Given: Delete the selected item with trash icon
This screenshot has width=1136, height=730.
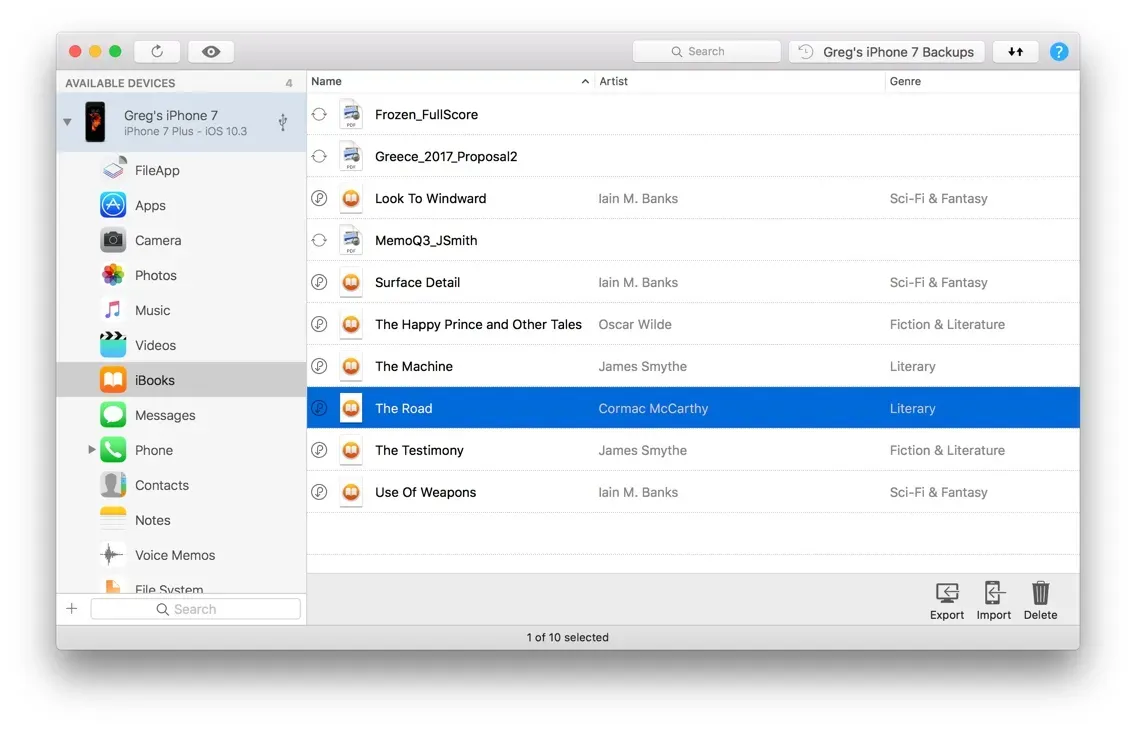Looking at the screenshot, I should 1040,601.
